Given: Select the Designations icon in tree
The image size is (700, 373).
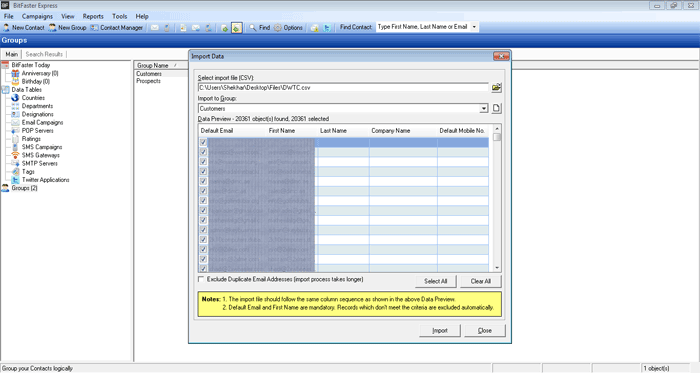Looking at the screenshot, I should [x=15, y=114].
